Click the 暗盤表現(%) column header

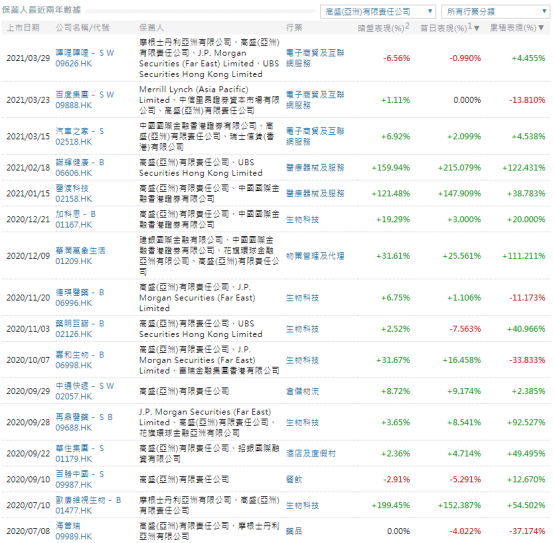pyautogui.click(x=383, y=28)
